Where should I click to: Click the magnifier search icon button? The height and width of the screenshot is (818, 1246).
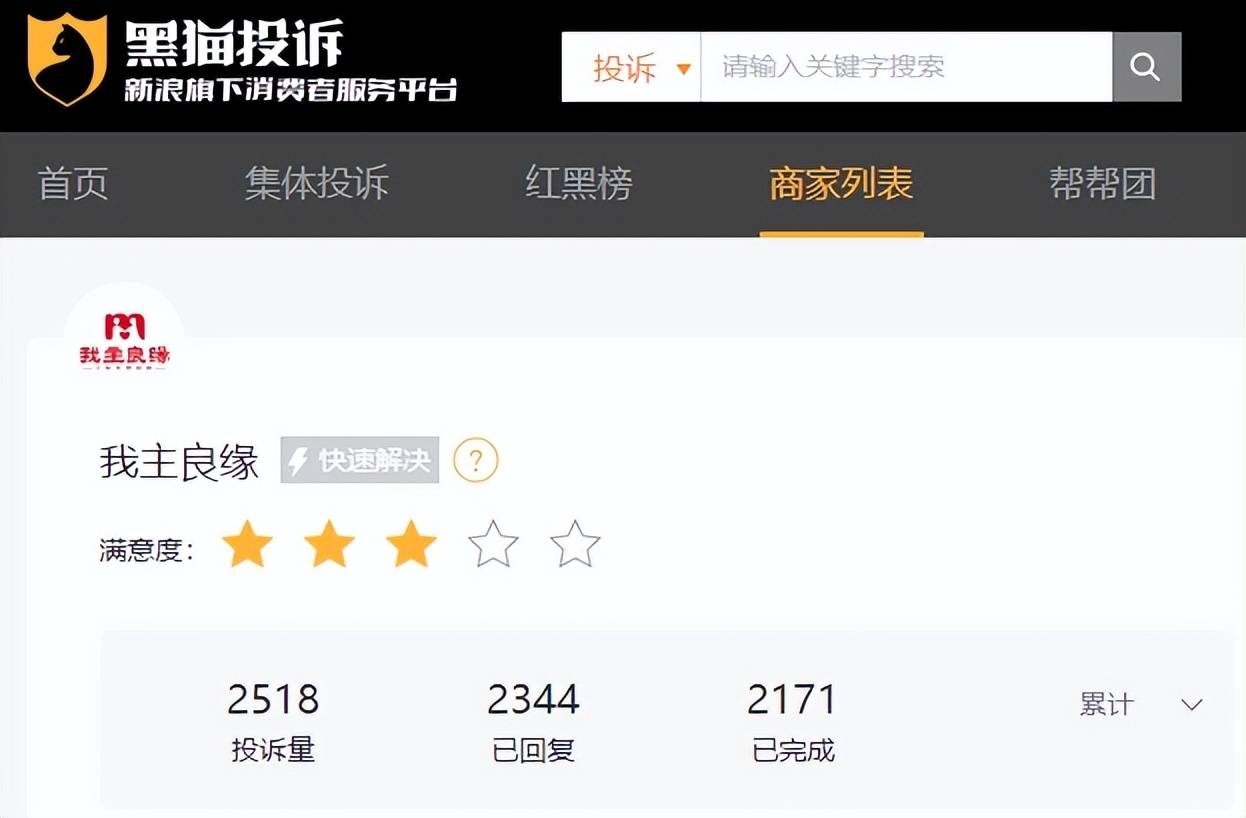coord(1146,67)
